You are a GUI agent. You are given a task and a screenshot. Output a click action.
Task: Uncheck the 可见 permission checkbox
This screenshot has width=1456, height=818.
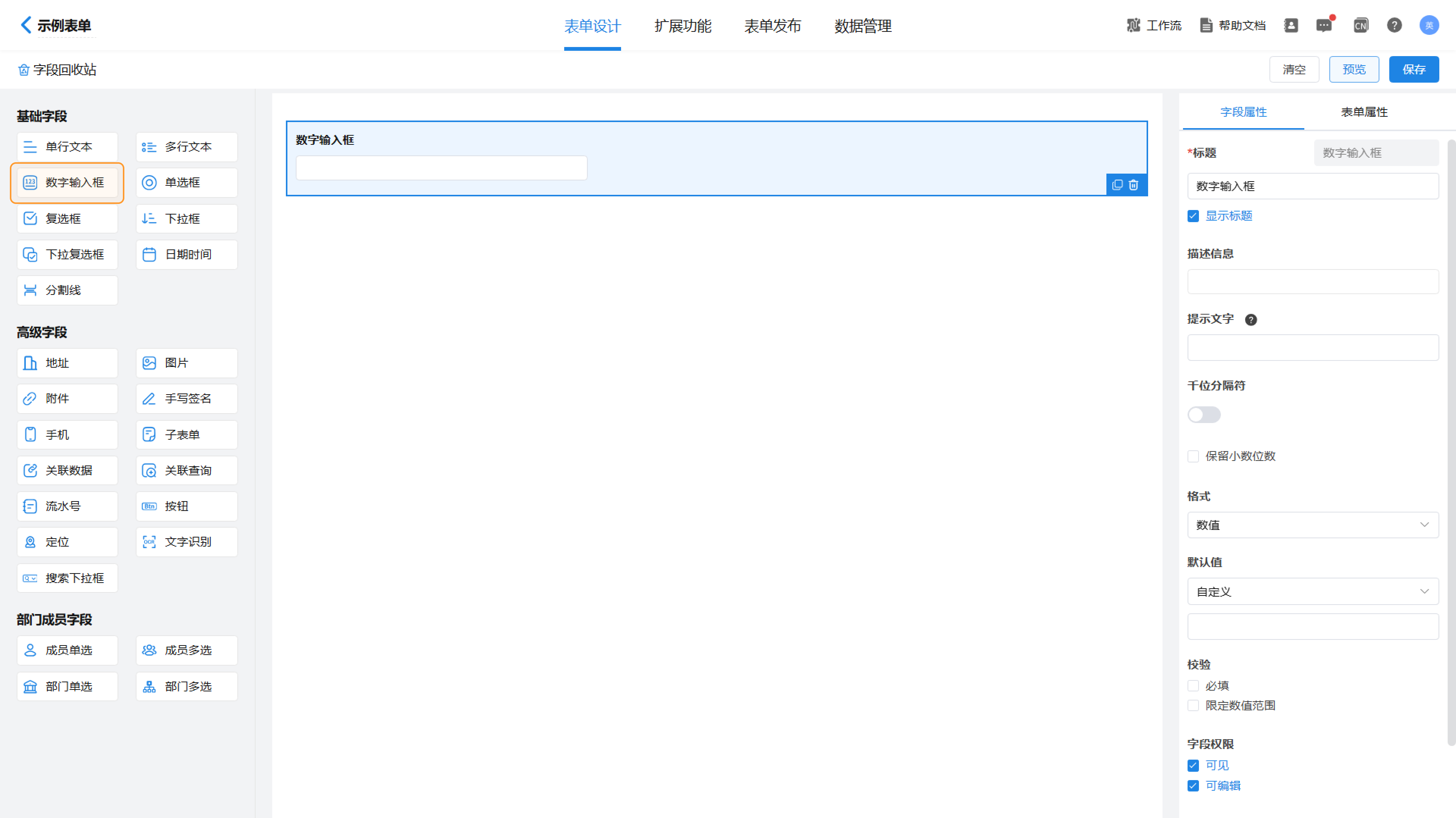click(x=1193, y=765)
